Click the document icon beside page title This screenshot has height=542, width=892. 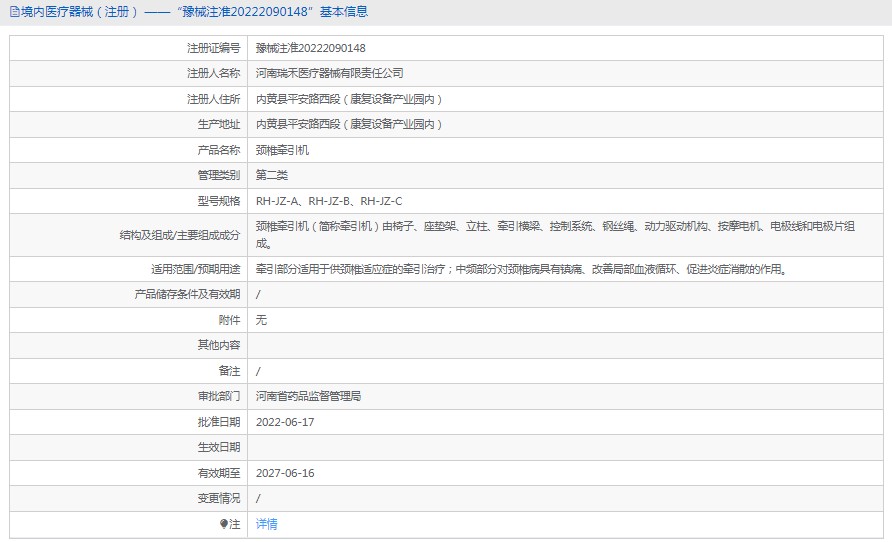(x=15, y=12)
